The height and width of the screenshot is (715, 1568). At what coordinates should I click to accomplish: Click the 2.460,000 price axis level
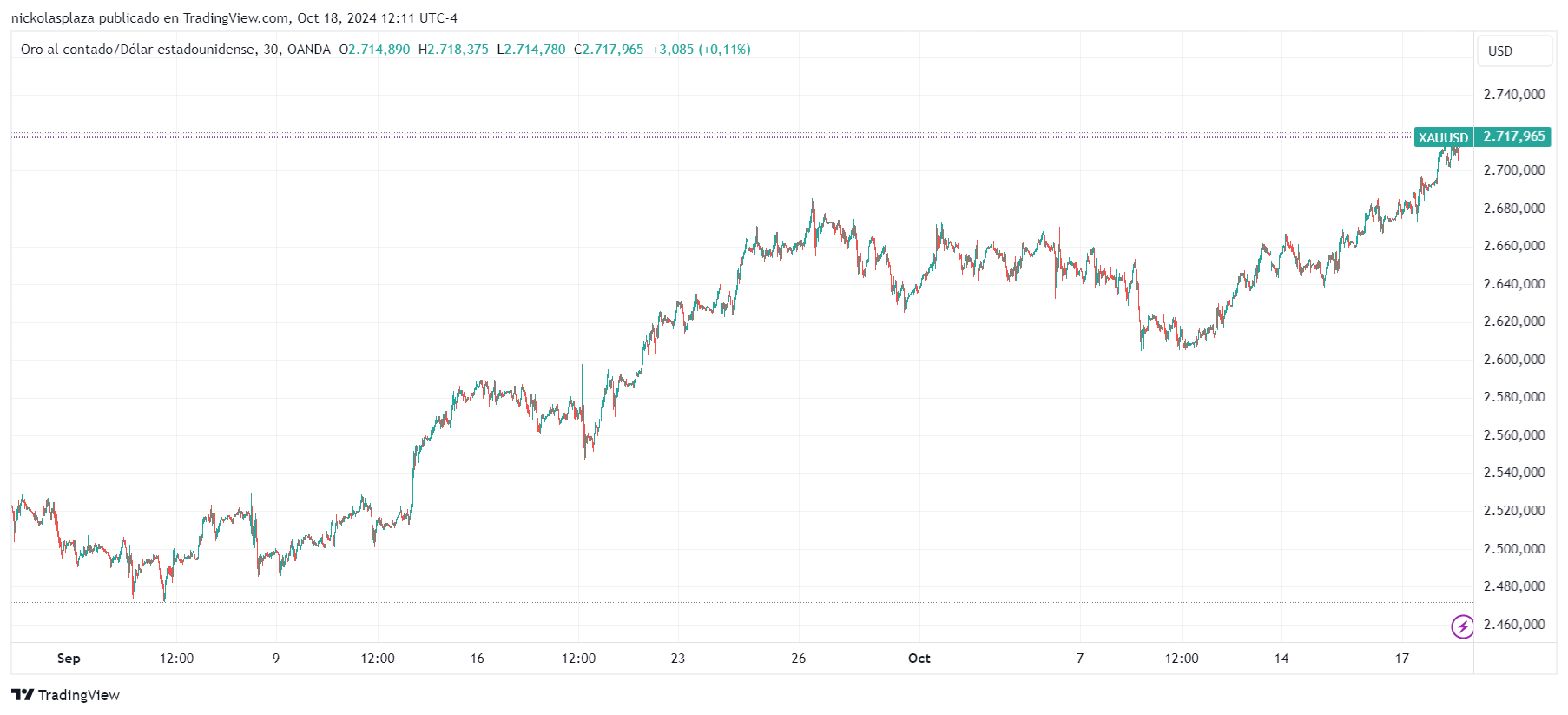click(x=1514, y=625)
